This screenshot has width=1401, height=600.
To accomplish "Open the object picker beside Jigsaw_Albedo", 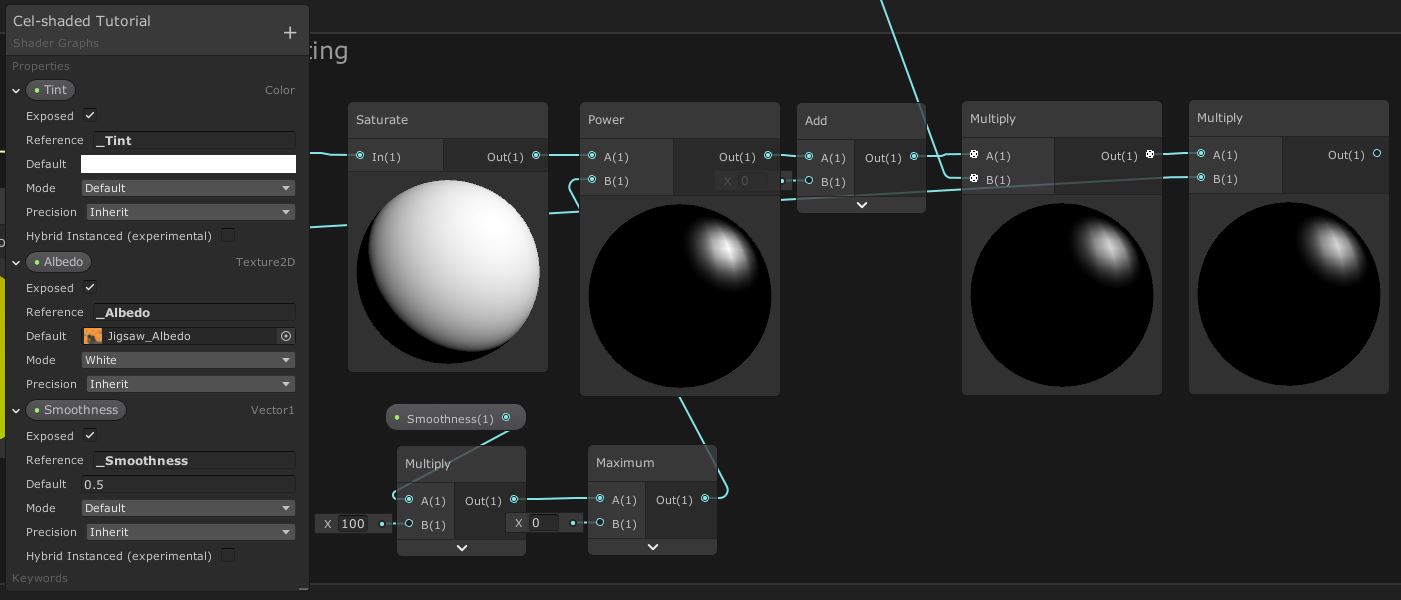I will 286,336.
